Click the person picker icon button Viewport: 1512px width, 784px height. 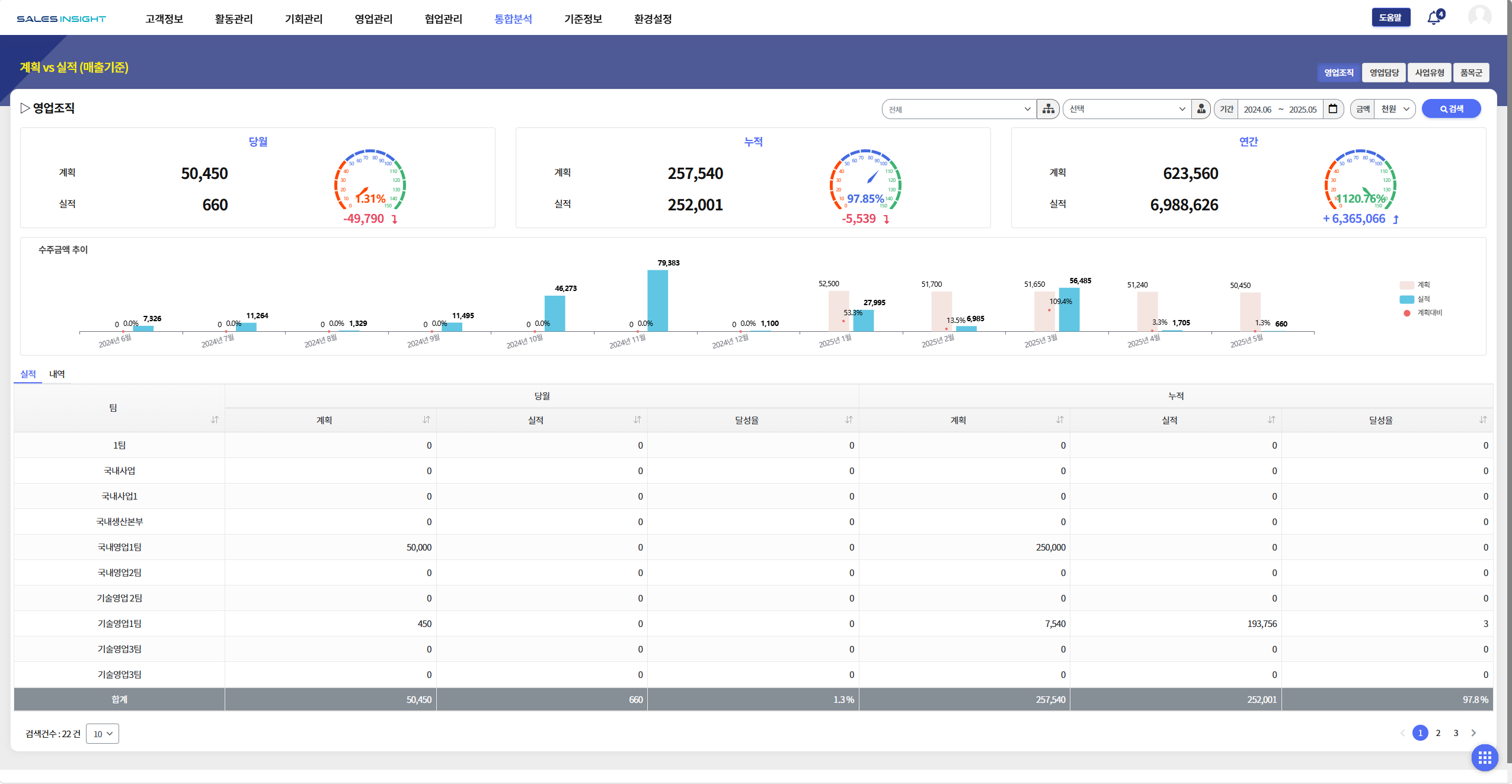tap(1201, 109)
